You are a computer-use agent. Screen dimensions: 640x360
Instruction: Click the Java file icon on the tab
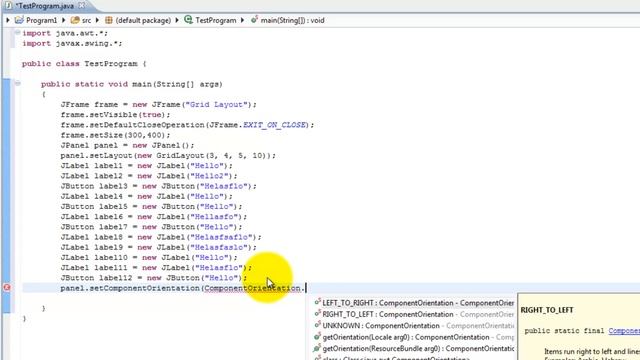tap(8, 6)
